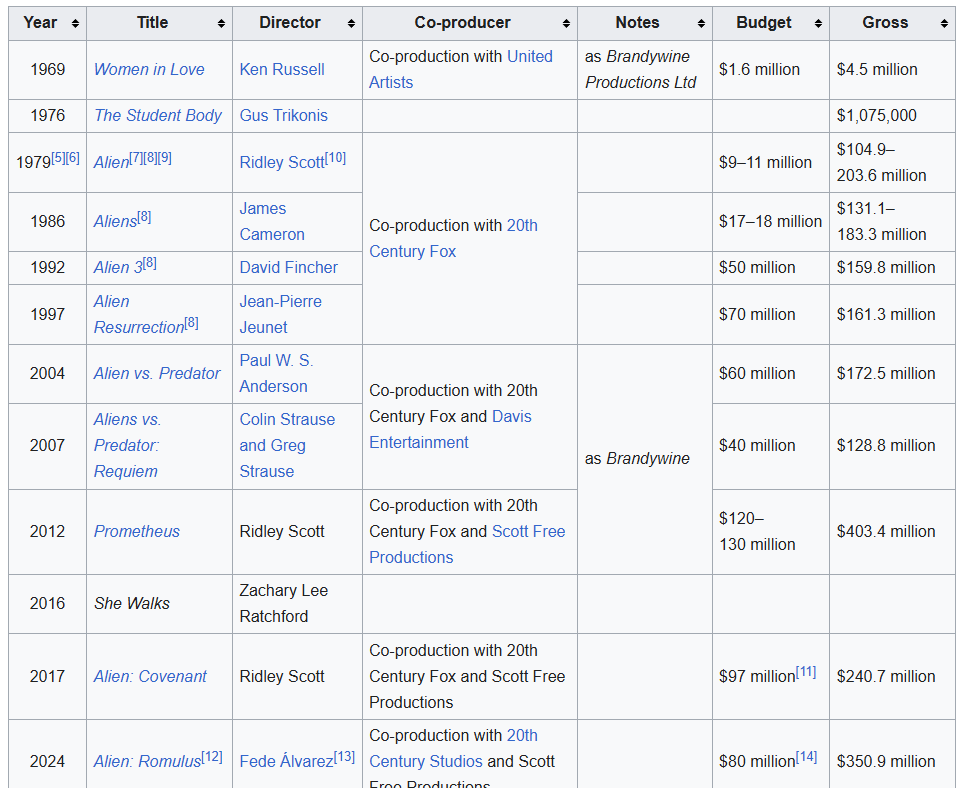The height and width of the screenshot is (788, 973).
Task: Open Jean-Pierre Jeunet link
Action: 280,315
